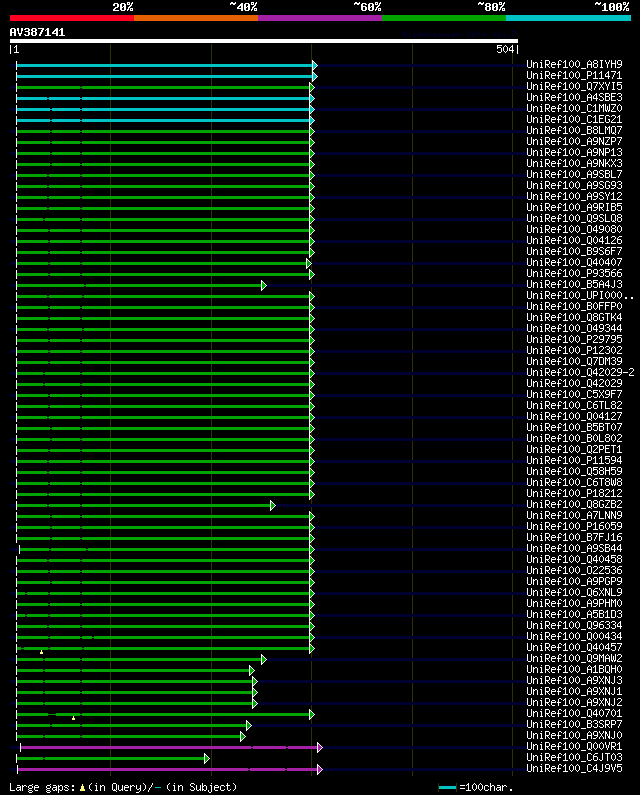Open the truncated UniRef100_UPI000.. hit
This screenshot has height=795, width=640.
pos(580,296)
